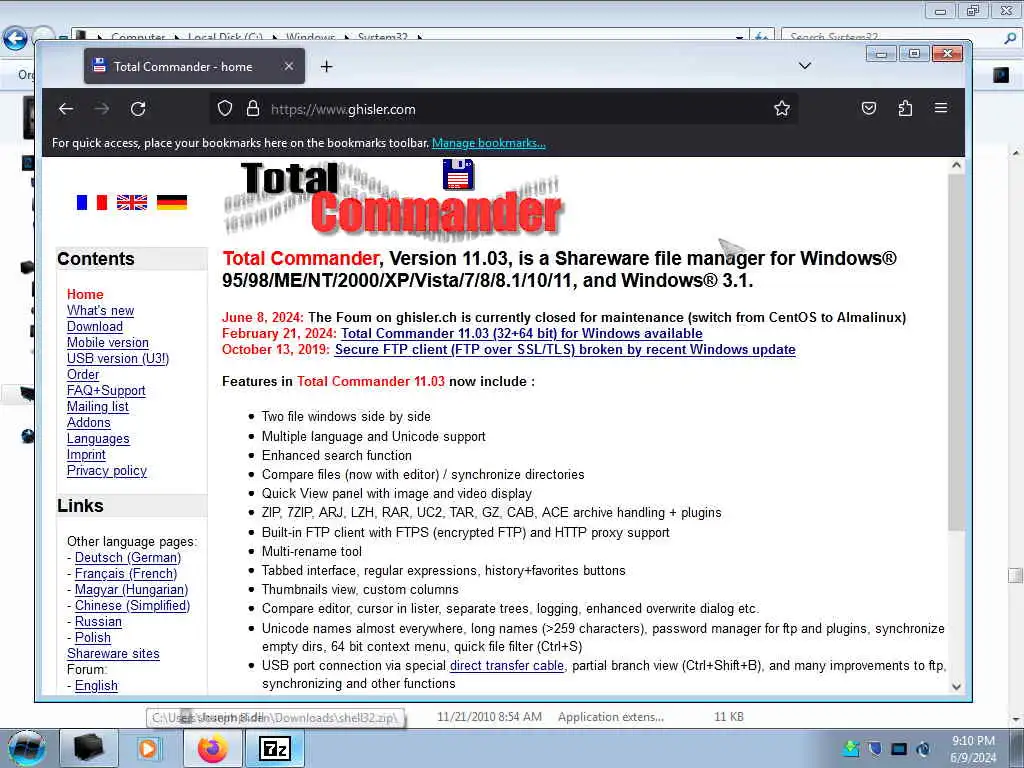Click the Explorer search magnifier icon
The height and width of the screenshot is (768, 1024).
(x=1010, y=38)
